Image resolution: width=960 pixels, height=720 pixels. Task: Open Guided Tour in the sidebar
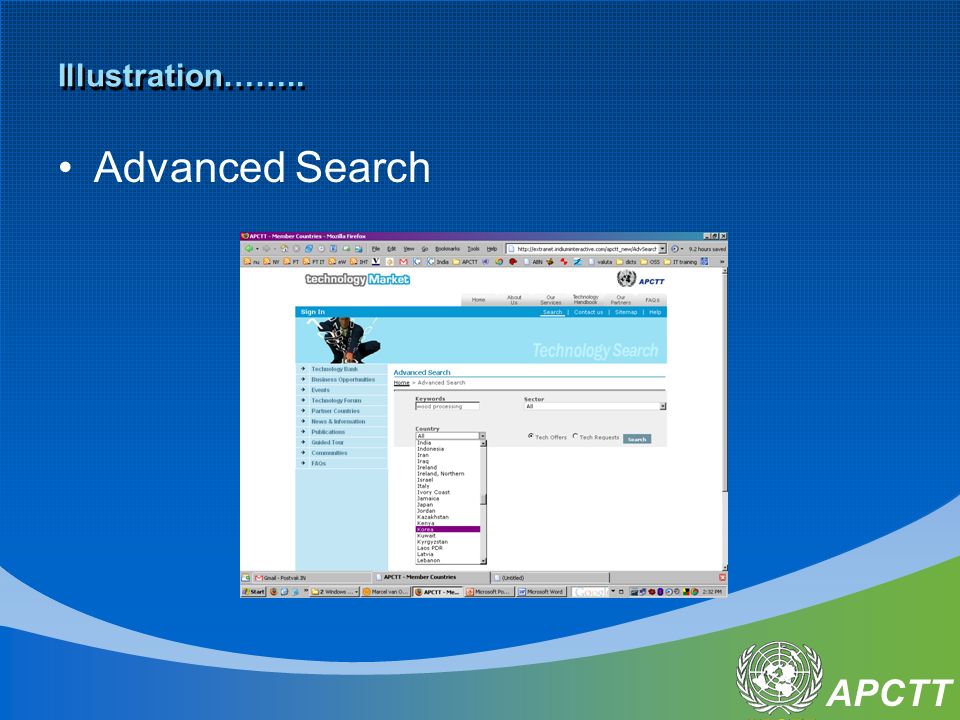pos(327,442)
